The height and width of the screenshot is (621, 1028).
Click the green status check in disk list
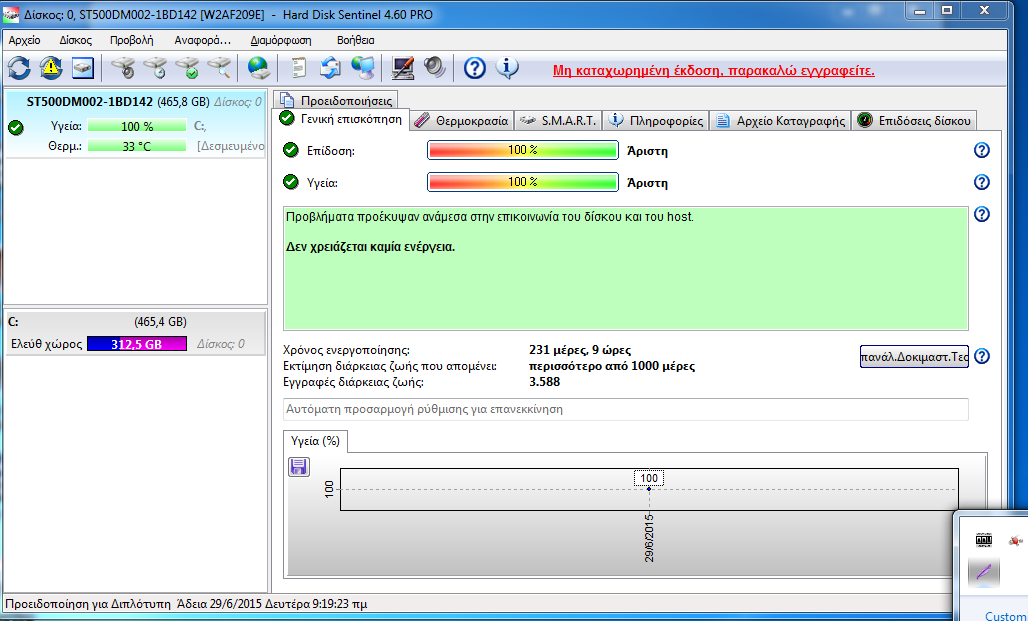pos(16,127)
